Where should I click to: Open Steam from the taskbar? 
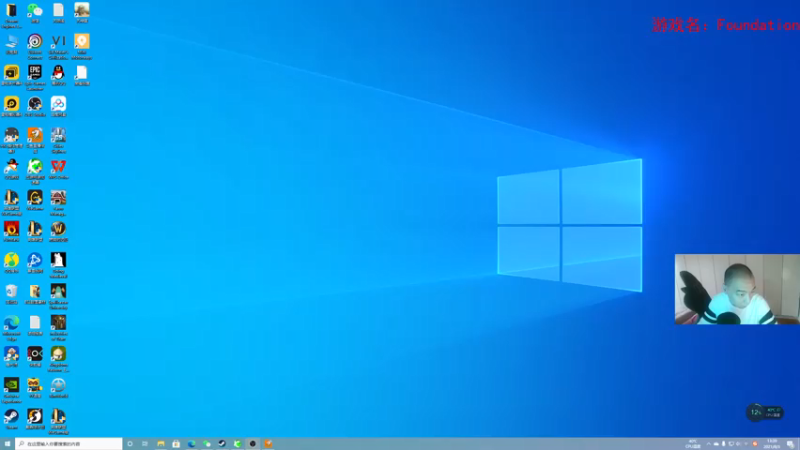tap(222, 444)
